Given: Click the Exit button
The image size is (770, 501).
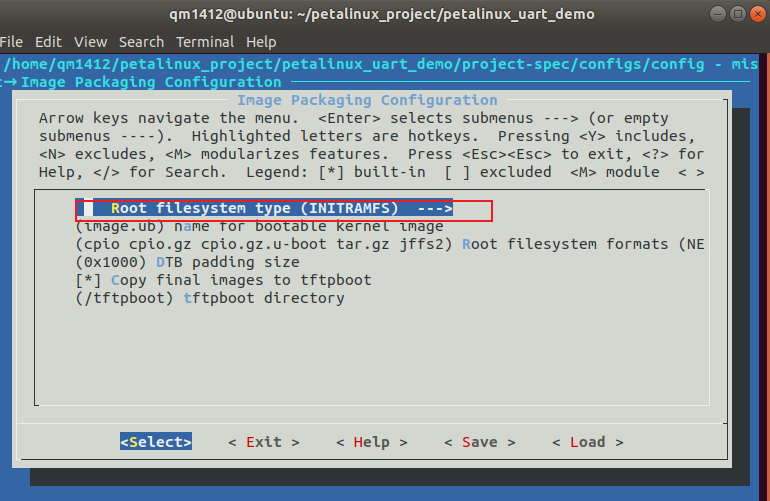Looking at the screenshot, I should pyautogui.click(x=264, y=442).
